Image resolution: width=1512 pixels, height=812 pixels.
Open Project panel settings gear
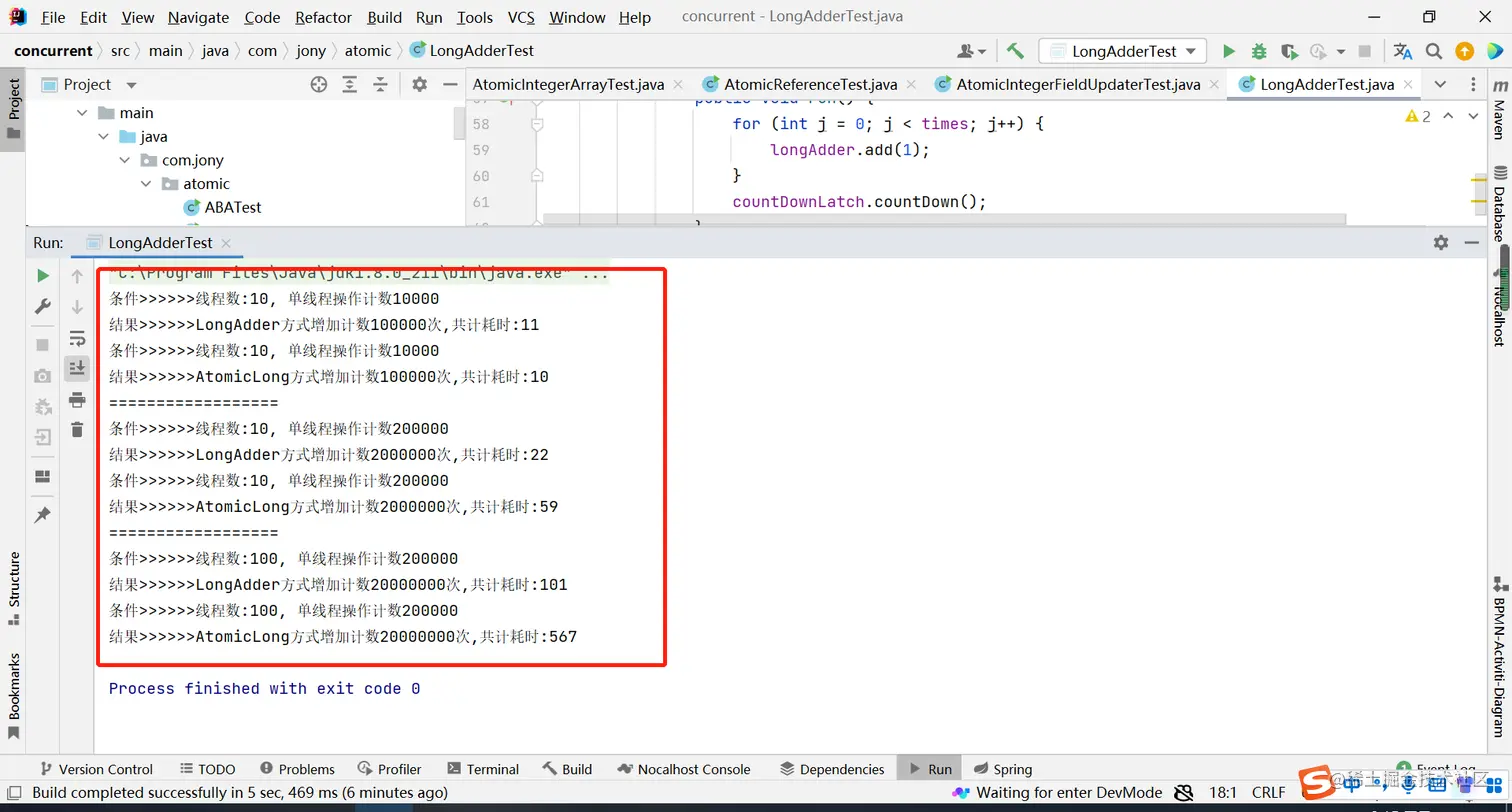[420, 85]
